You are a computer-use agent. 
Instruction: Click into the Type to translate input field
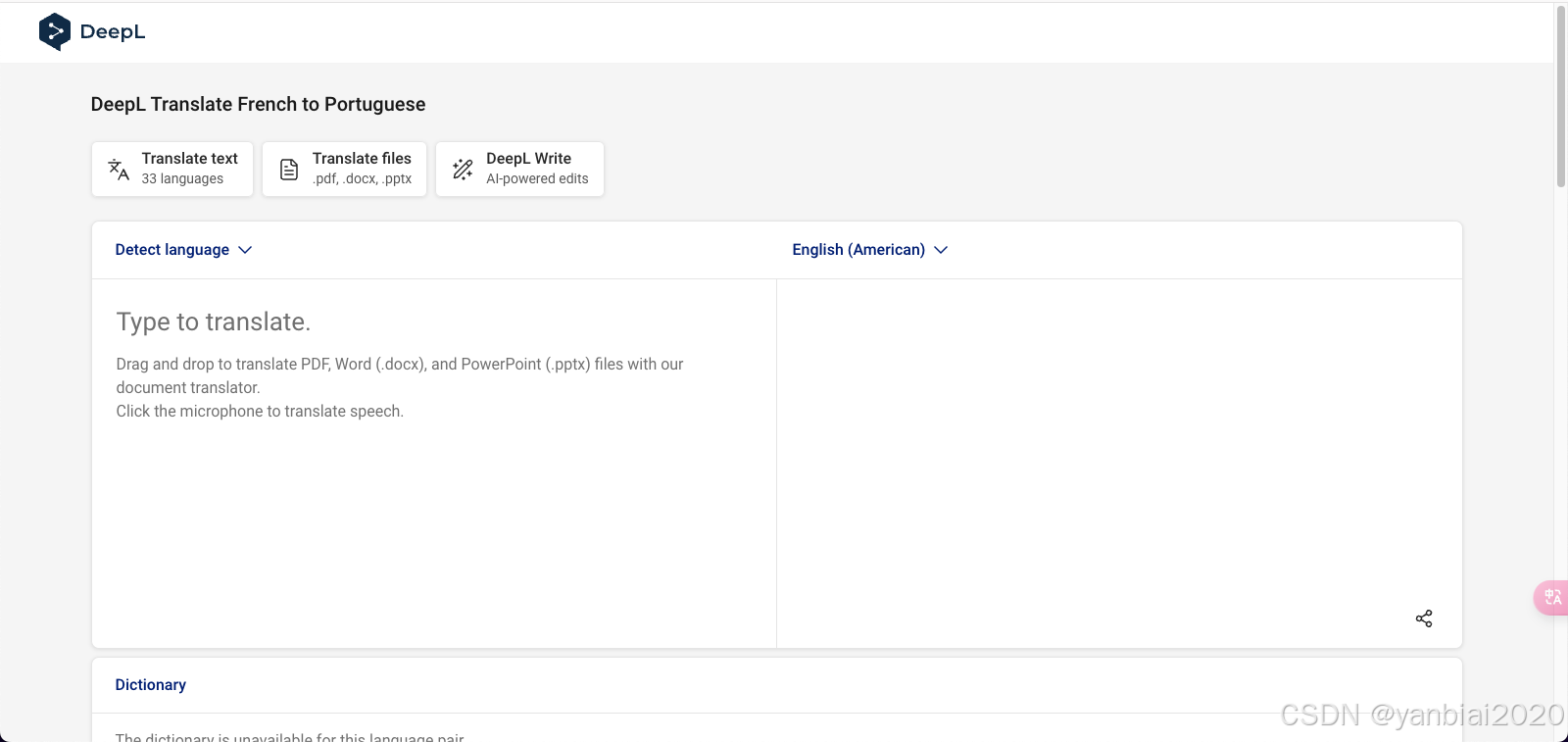click(x=434, y=463)
